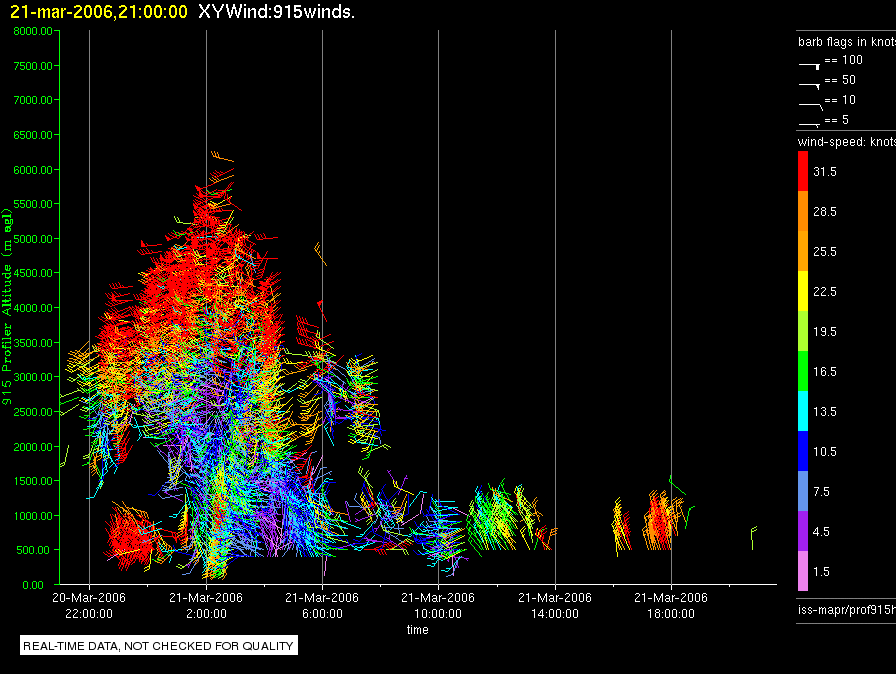Click the 50 knot barb flag icon
The image size is (896, 674).
pos(810,86)
